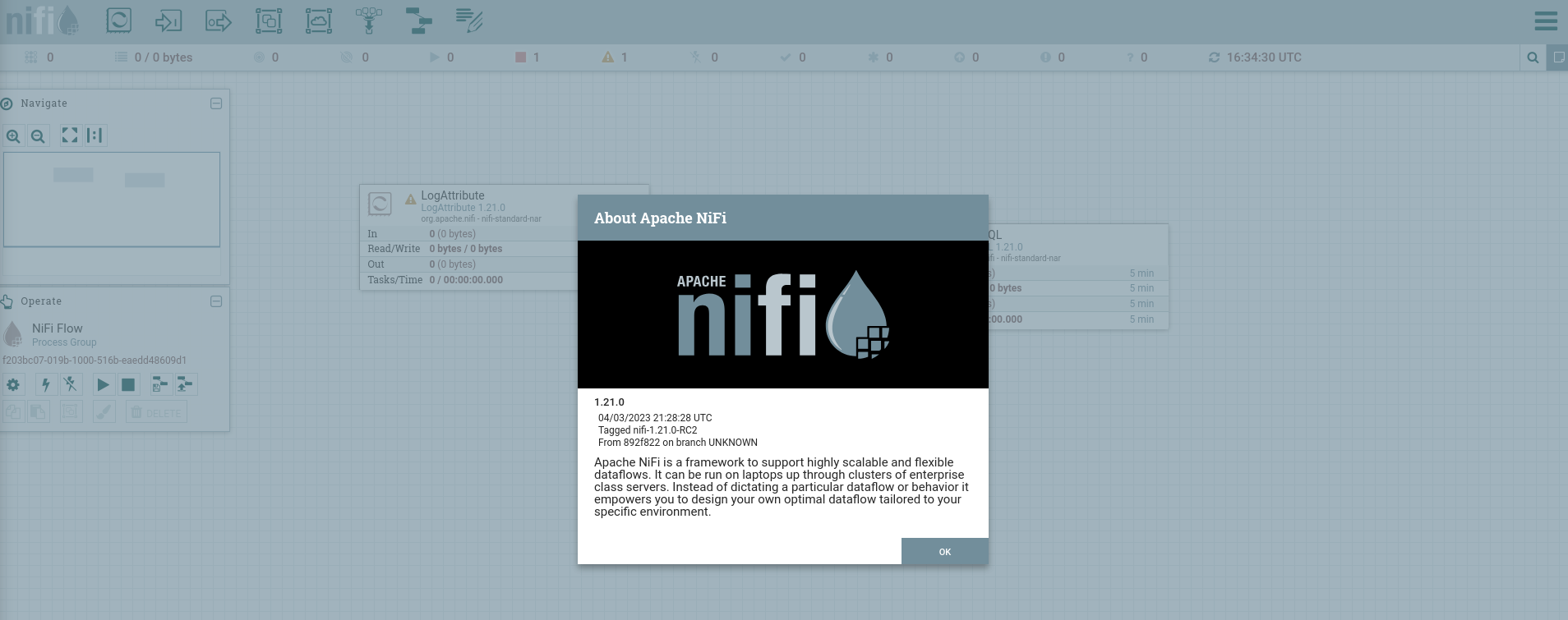This screenshot has width=1568, height=620.
Task: Click the NiFi Flow process group name
Action: tap(57, 328)
